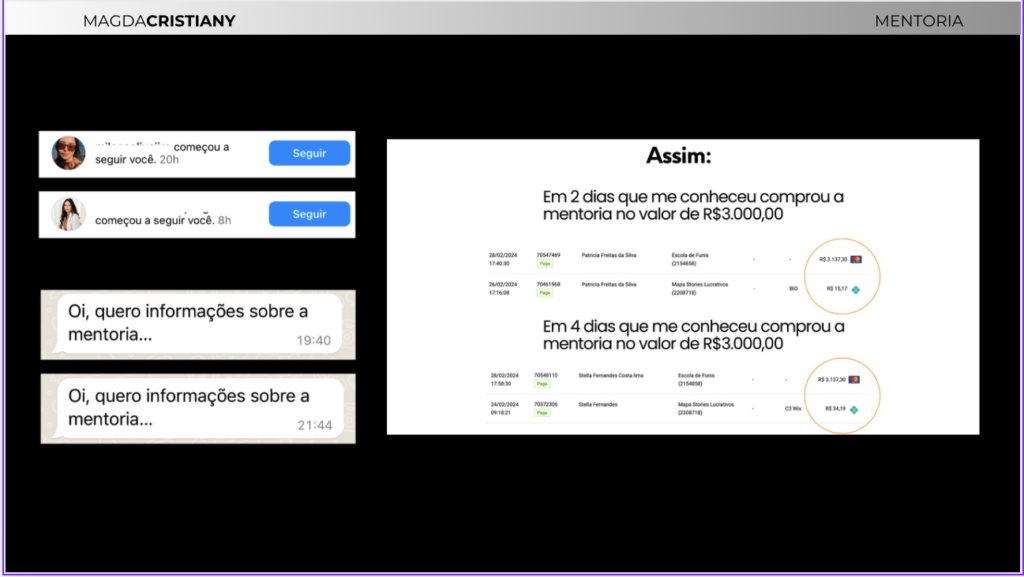Screen dimensions: 1024x577
Task: Click the BIO source tag
Action: [793, 288]
